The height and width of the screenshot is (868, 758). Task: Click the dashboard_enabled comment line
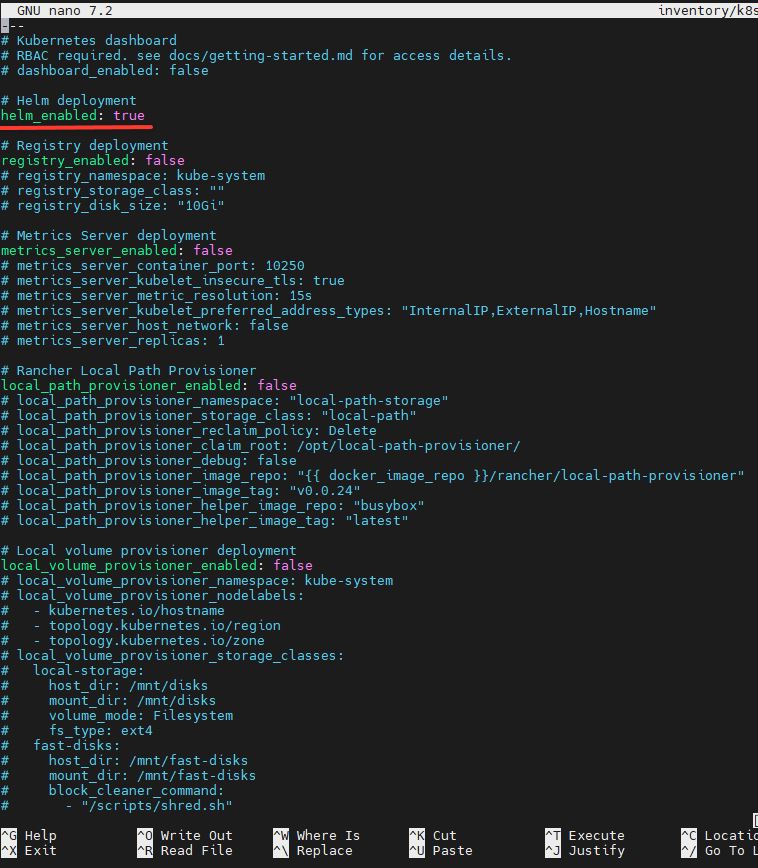pyautogui.click(x=105, y=70)
